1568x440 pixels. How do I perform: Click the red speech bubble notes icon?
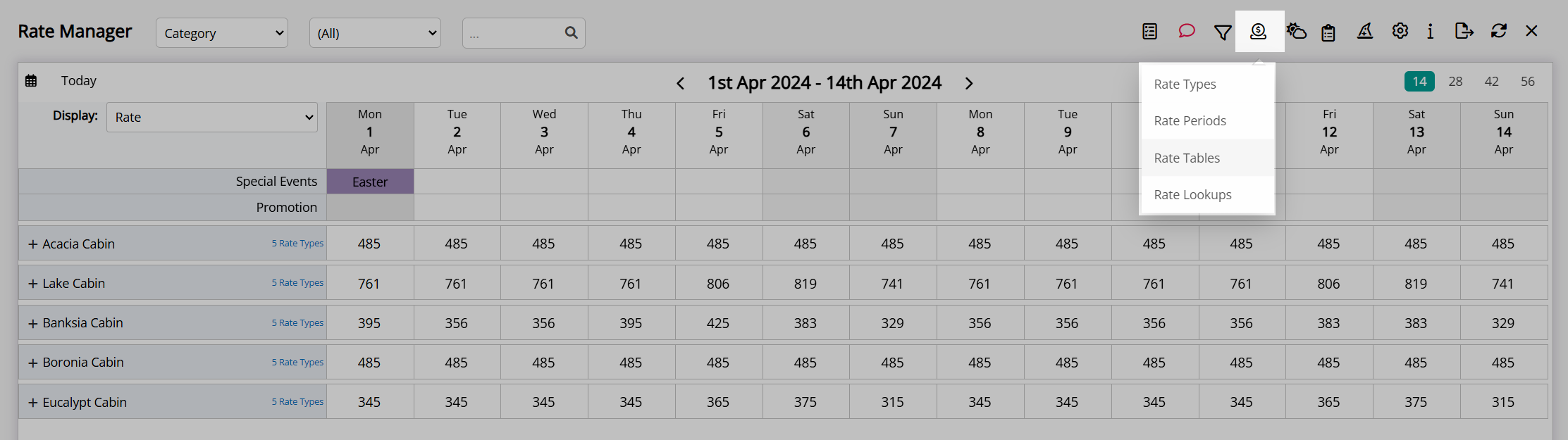click(x=1187, y=31)
